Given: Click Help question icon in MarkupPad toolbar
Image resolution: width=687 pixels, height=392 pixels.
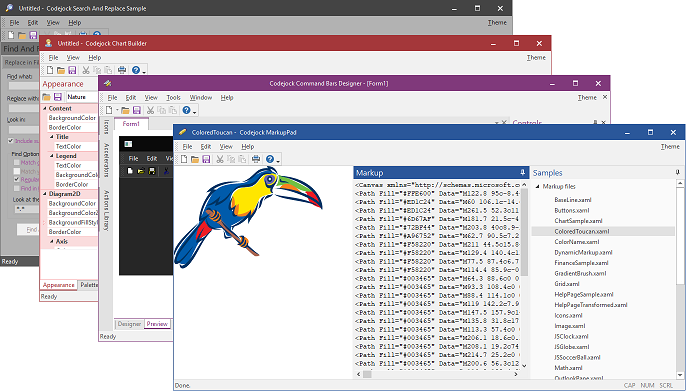Looking at the screenshot, I should coord(270,159).
